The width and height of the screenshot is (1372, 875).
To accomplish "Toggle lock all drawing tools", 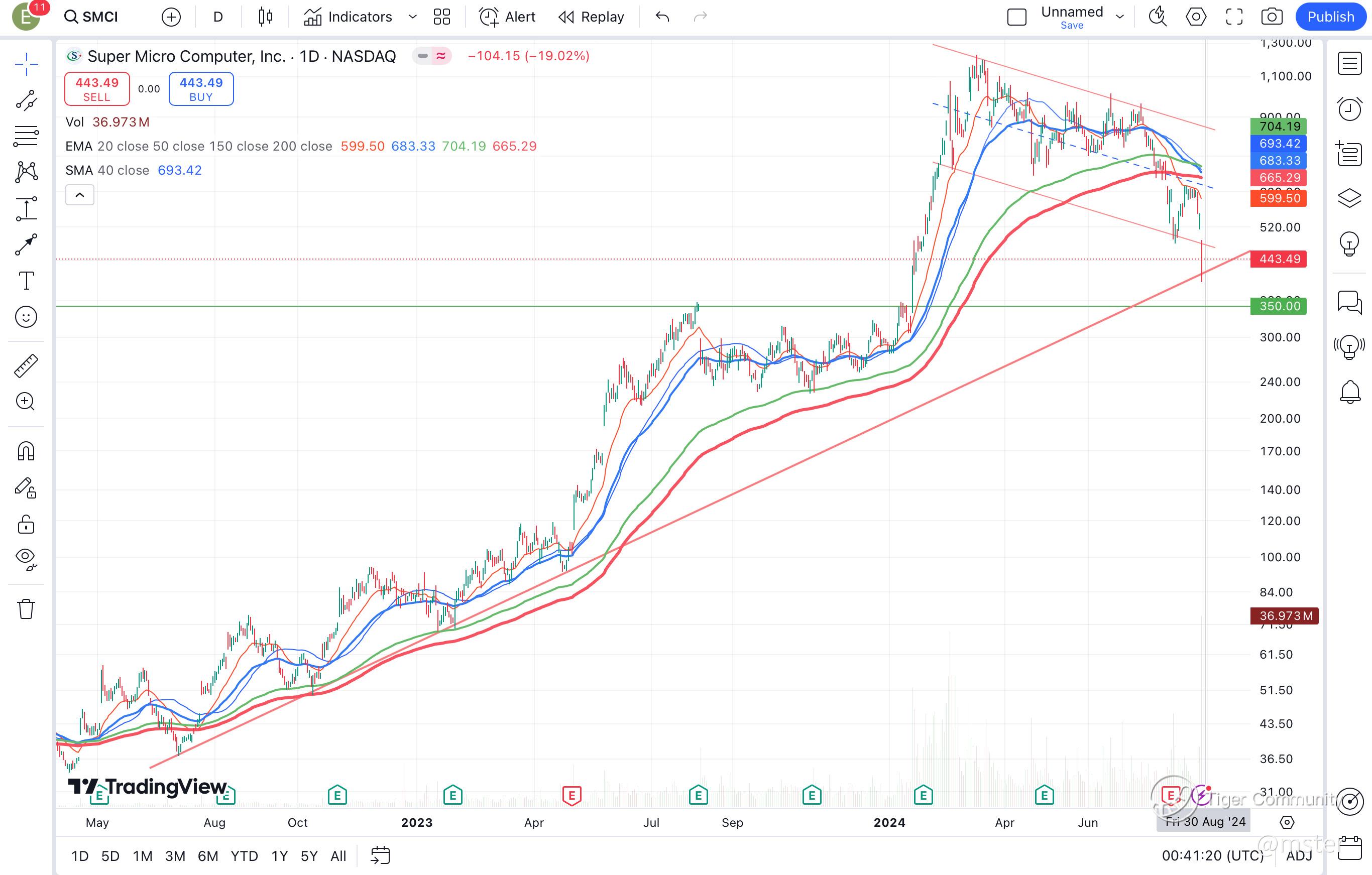I will (x=26, y=524).
